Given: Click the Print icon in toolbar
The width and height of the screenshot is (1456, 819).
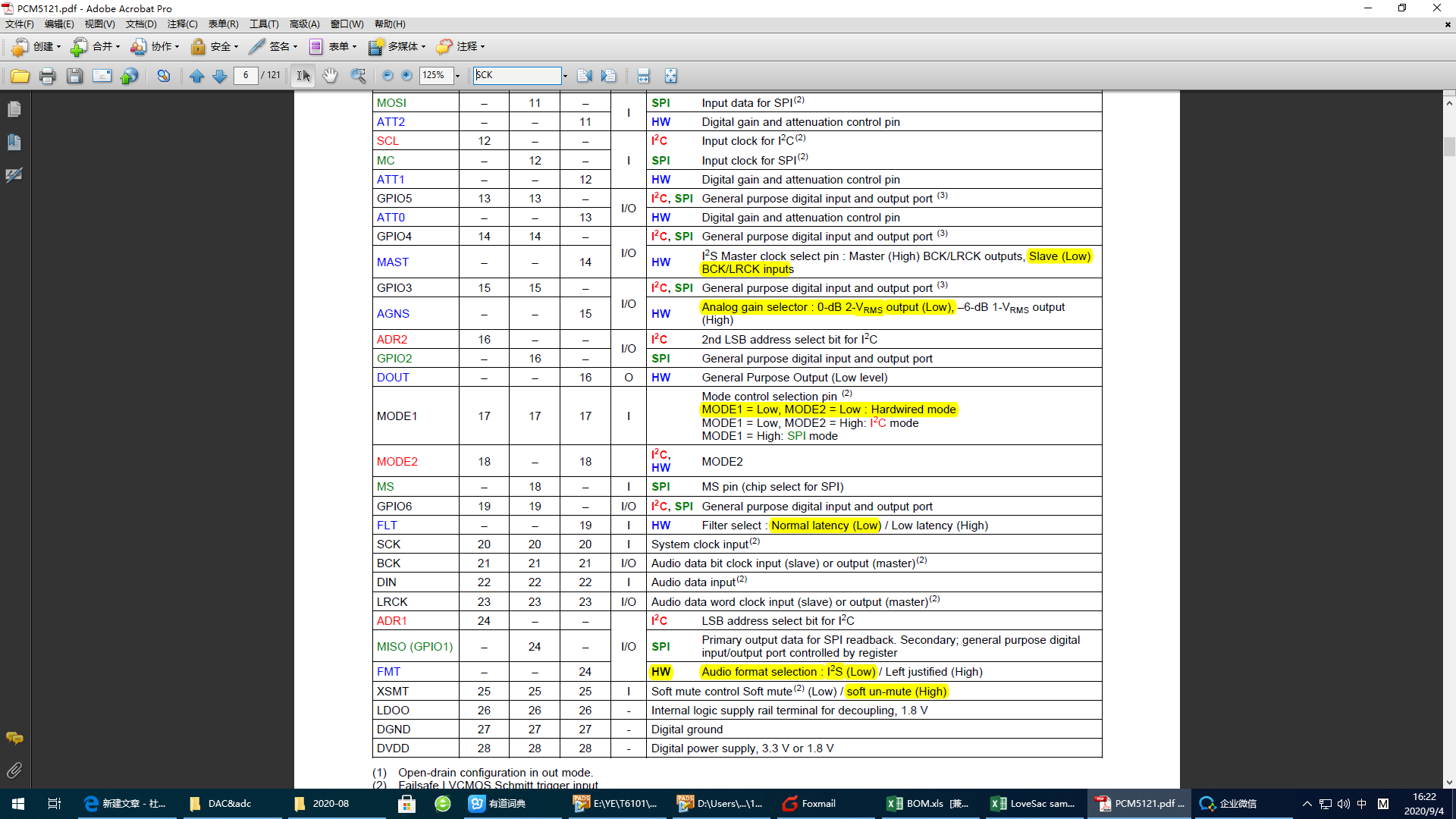Looking at the screenshot, I should [47, 76].
